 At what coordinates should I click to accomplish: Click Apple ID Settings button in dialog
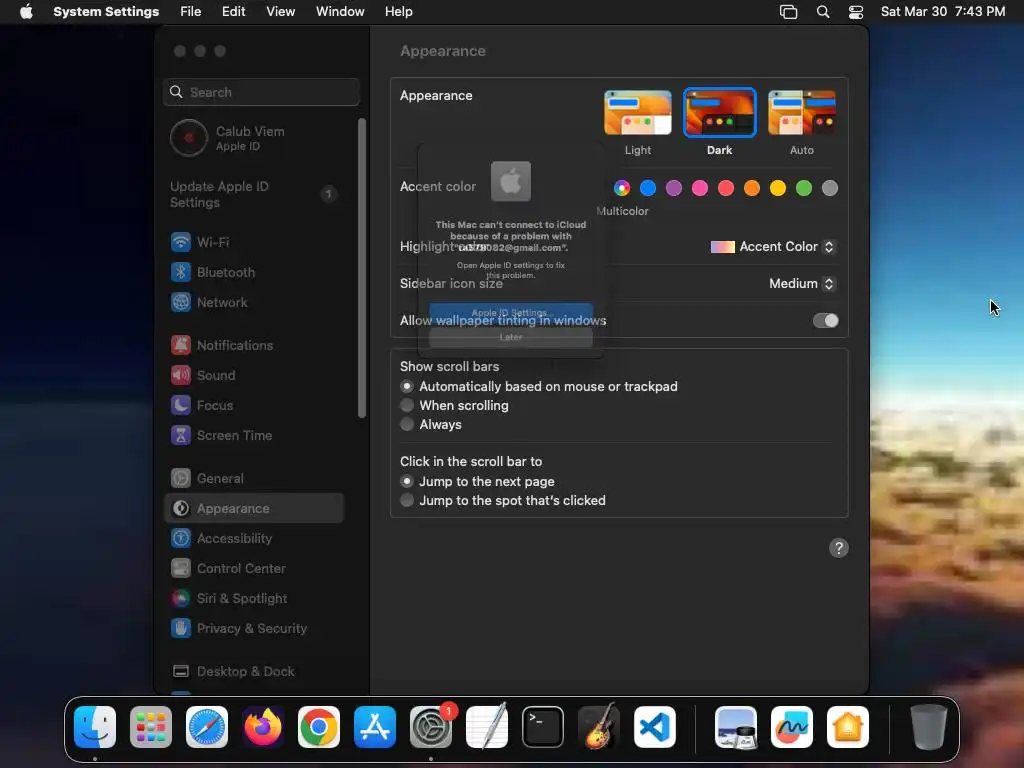pyautogui.click(x=511, y=312)
